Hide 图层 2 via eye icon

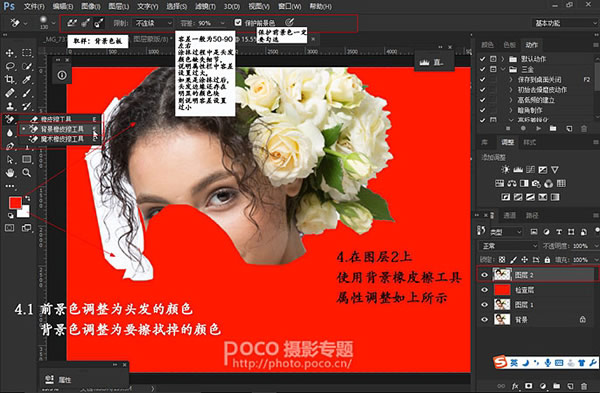[x=484, y=275]
